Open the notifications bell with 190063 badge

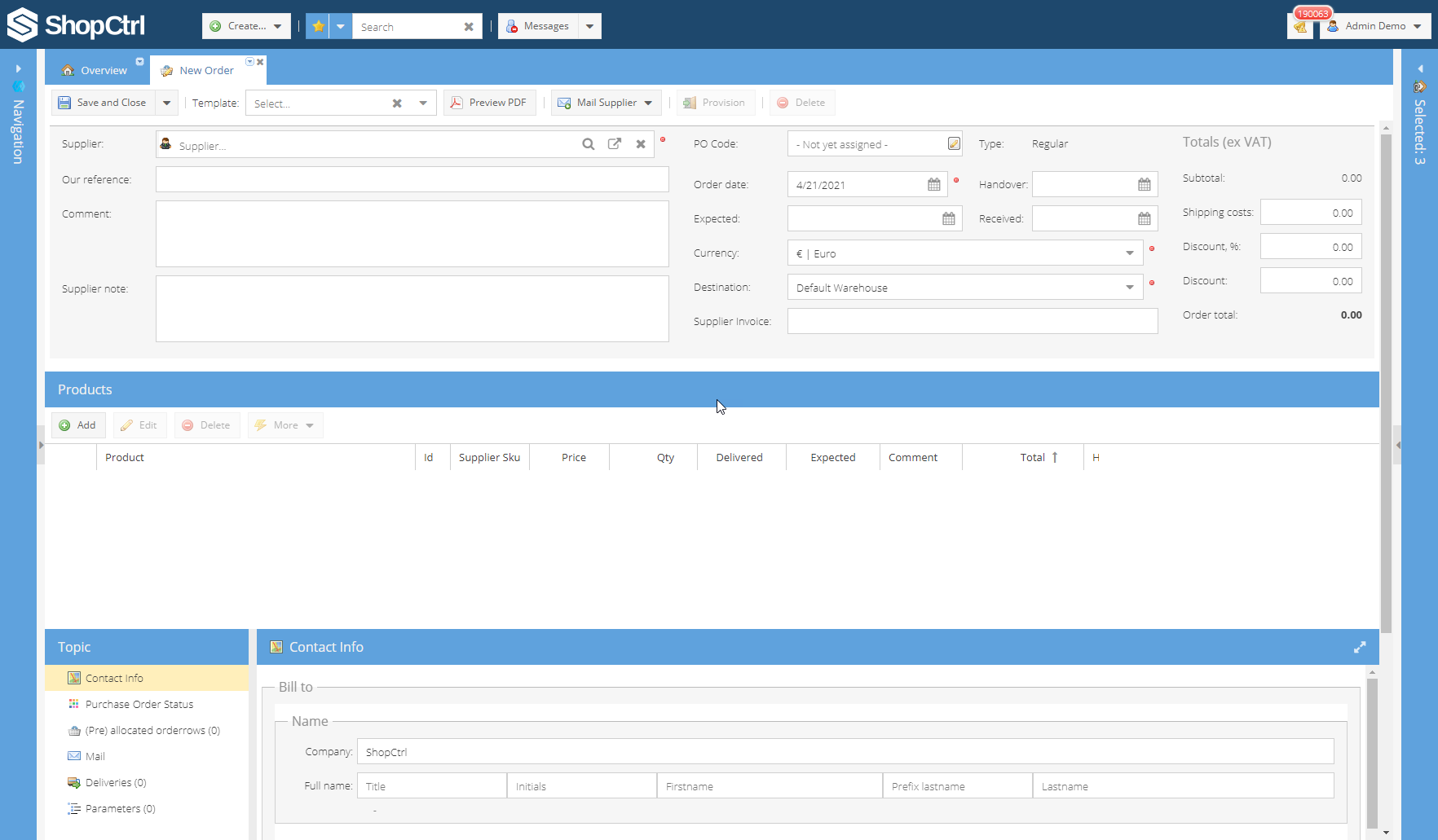point(1300,26)
